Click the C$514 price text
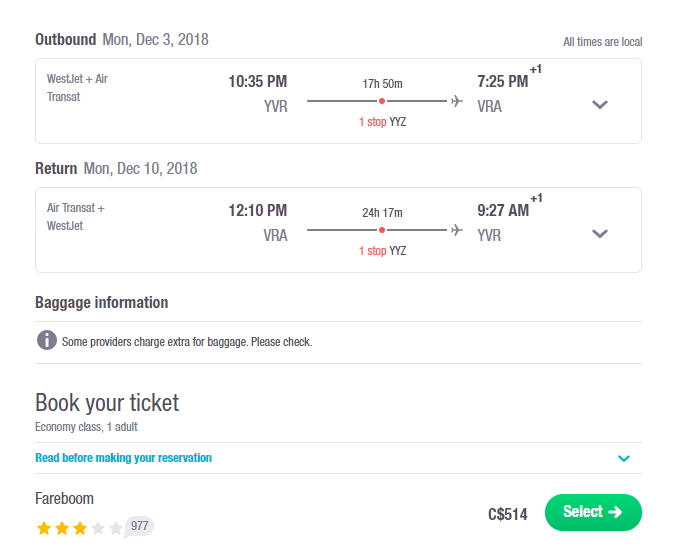 tap(507, 514)
